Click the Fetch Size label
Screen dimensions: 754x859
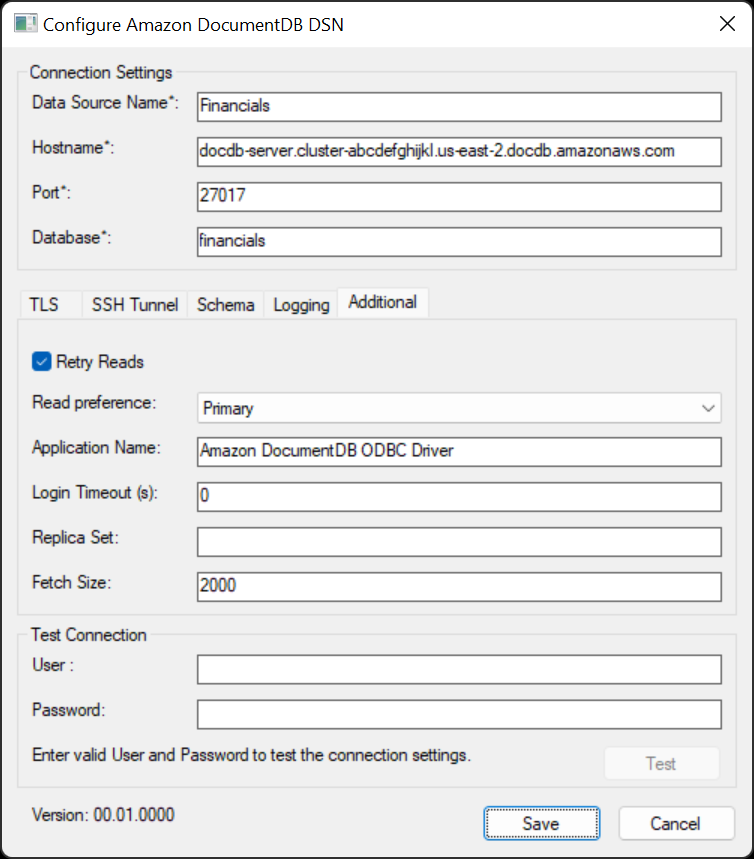72,582
